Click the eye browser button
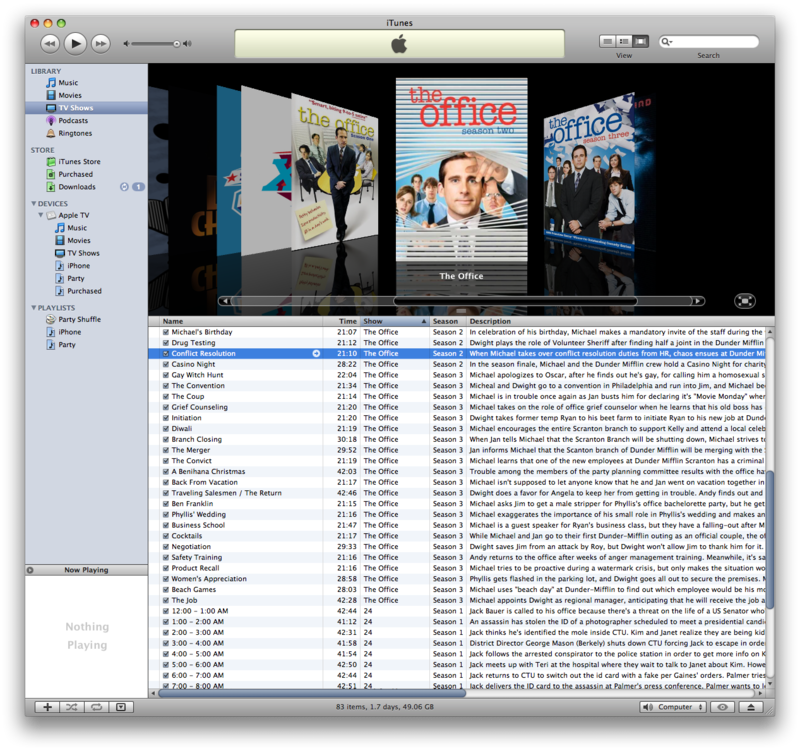 722,707
